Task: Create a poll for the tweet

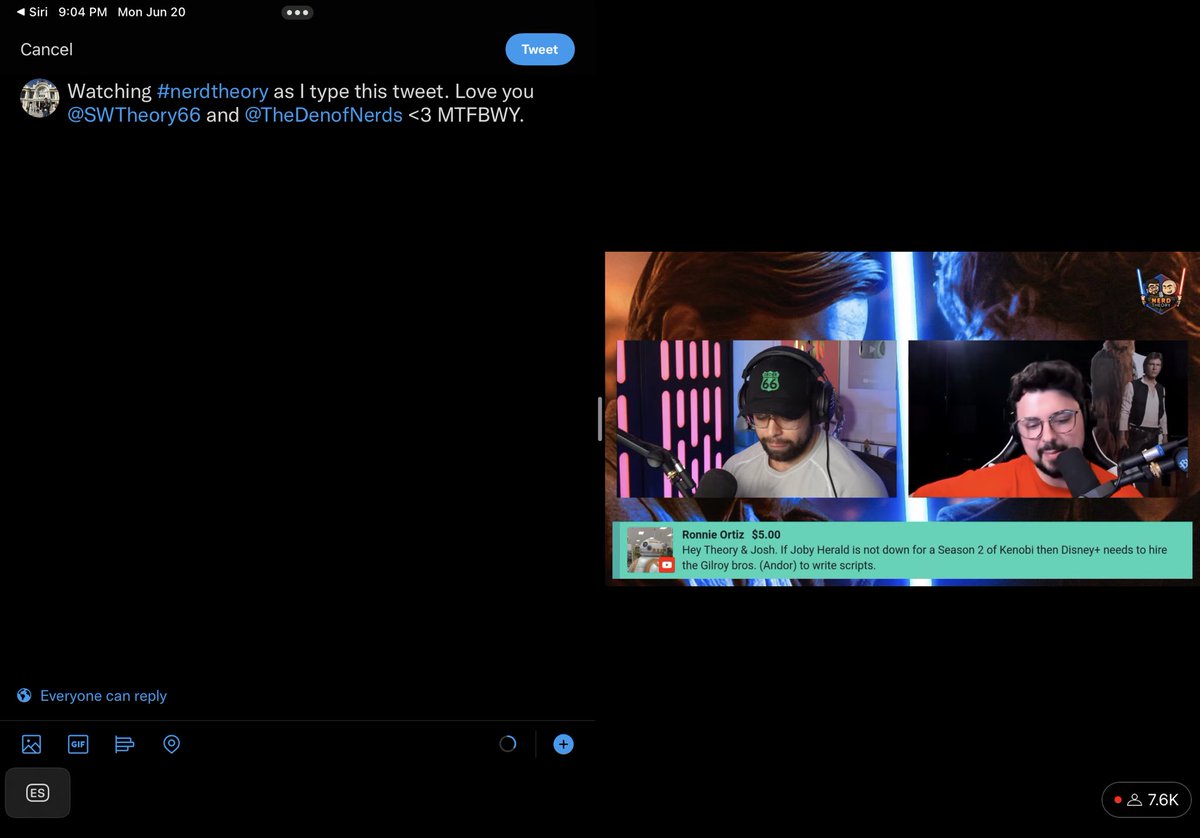Action: (x=124, y=744)
